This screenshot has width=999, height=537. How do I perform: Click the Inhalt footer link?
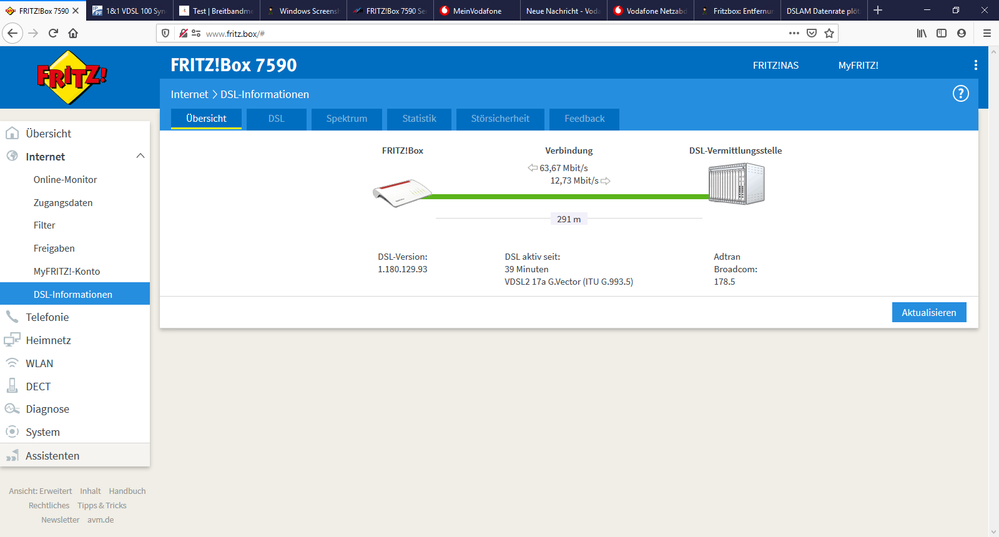tap(90, 491)
